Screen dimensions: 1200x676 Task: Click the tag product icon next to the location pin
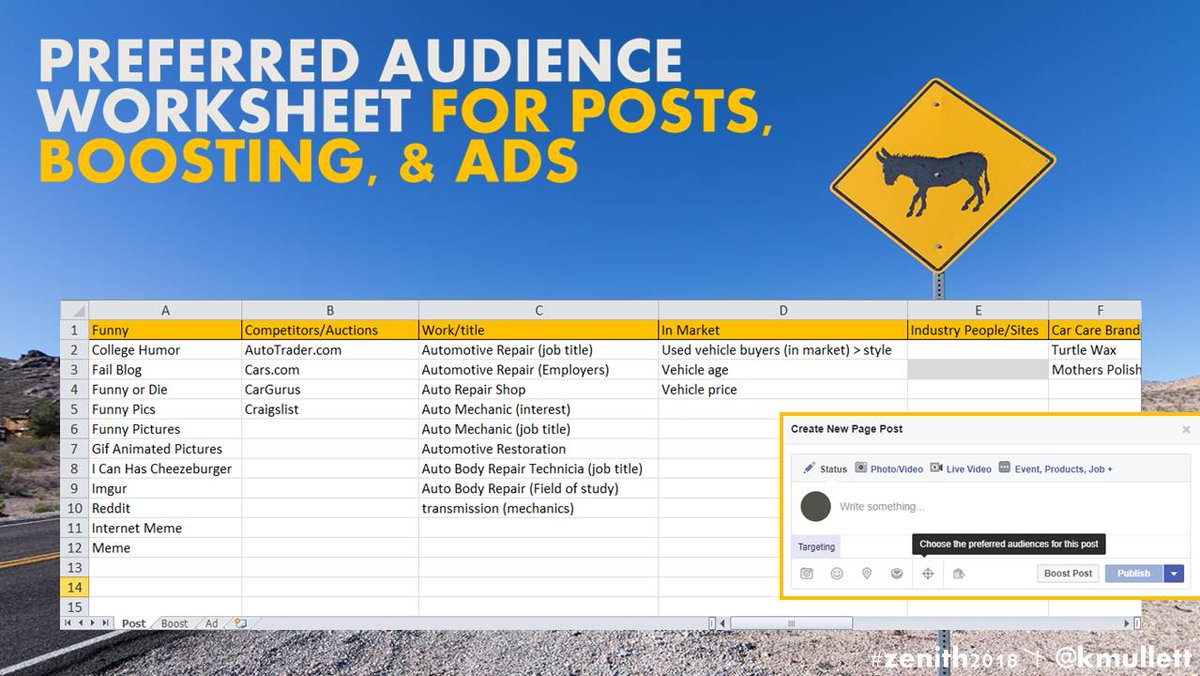pyautogui.click(x=897, y=573)
